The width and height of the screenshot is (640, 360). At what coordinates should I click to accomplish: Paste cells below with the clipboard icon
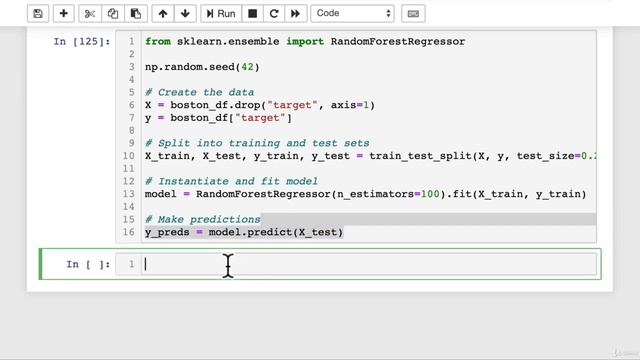click(136, 13)
